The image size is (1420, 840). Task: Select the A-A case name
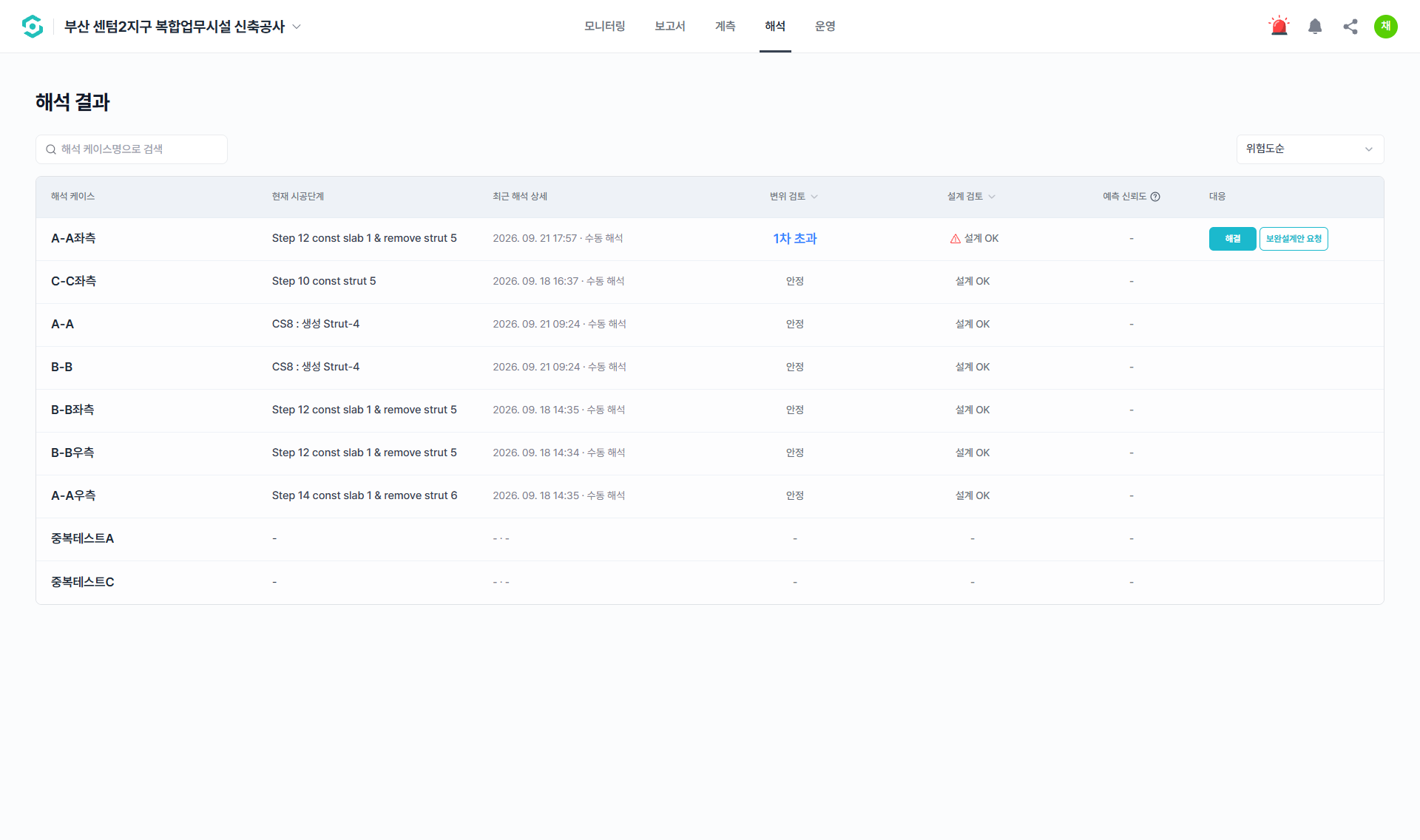62,325
